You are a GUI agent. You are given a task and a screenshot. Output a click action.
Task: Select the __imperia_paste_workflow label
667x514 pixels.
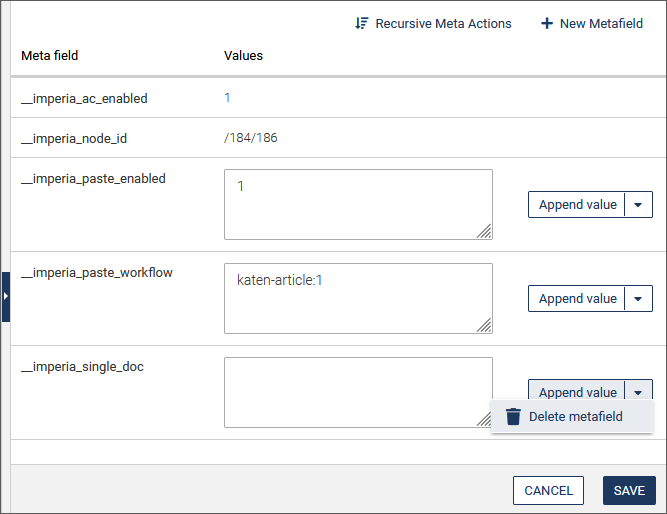97,273
